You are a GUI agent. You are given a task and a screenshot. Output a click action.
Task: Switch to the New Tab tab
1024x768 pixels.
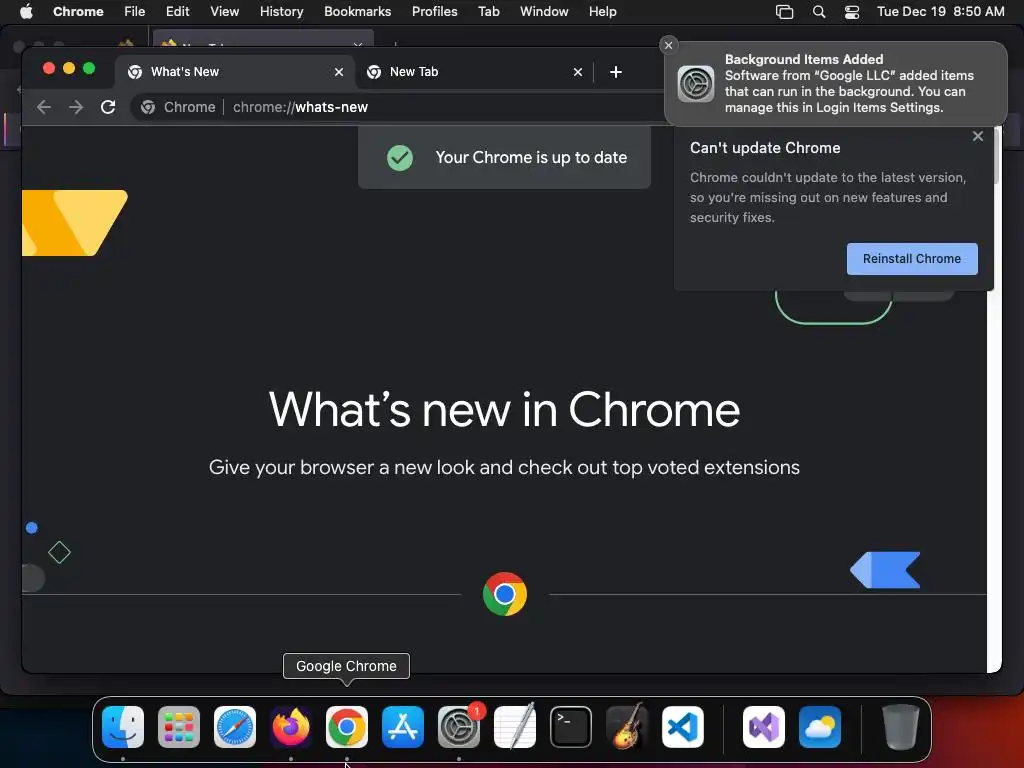coord(474,72)
